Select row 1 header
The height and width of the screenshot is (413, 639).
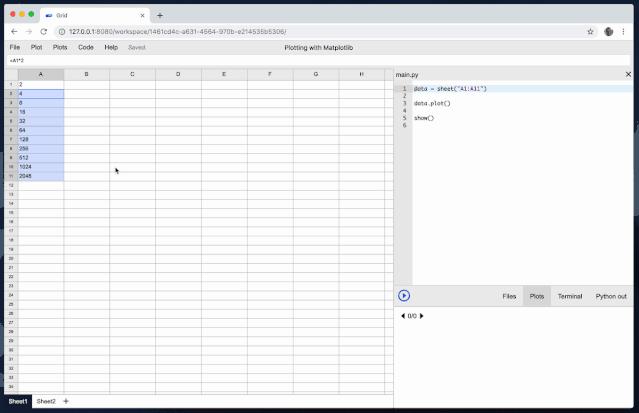point(11,84)
